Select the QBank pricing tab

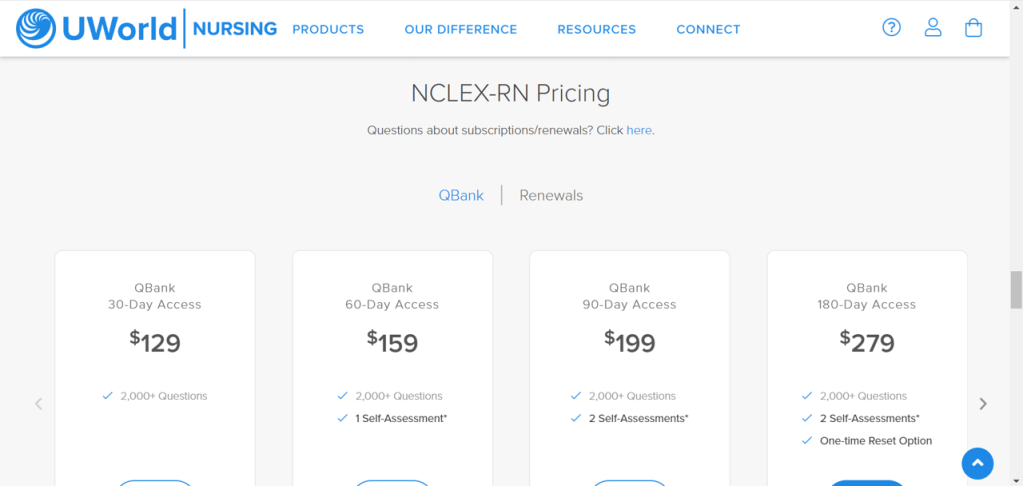[461, 195]
